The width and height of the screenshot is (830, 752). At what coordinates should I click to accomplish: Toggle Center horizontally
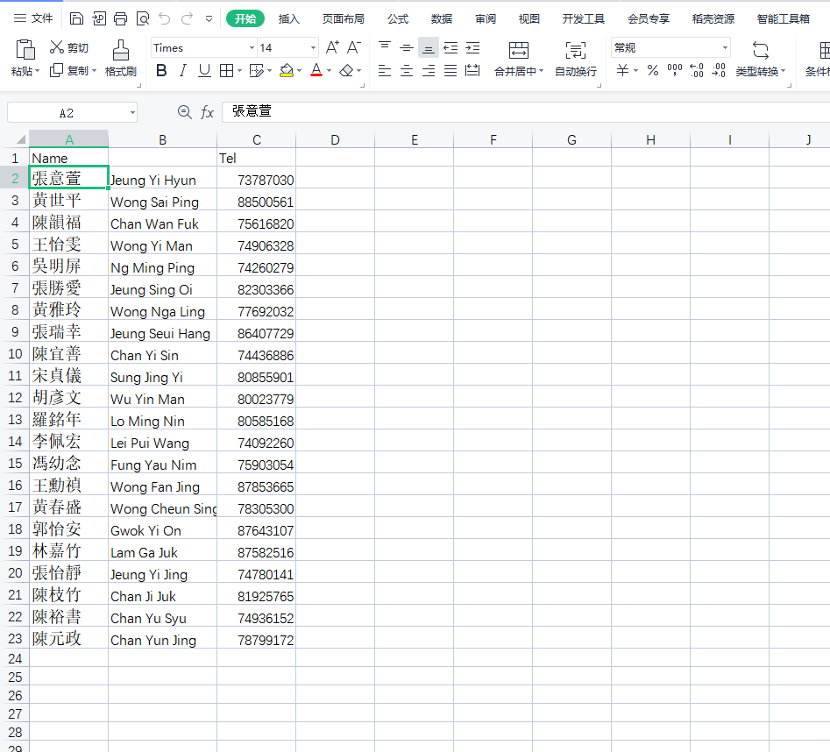407,70
